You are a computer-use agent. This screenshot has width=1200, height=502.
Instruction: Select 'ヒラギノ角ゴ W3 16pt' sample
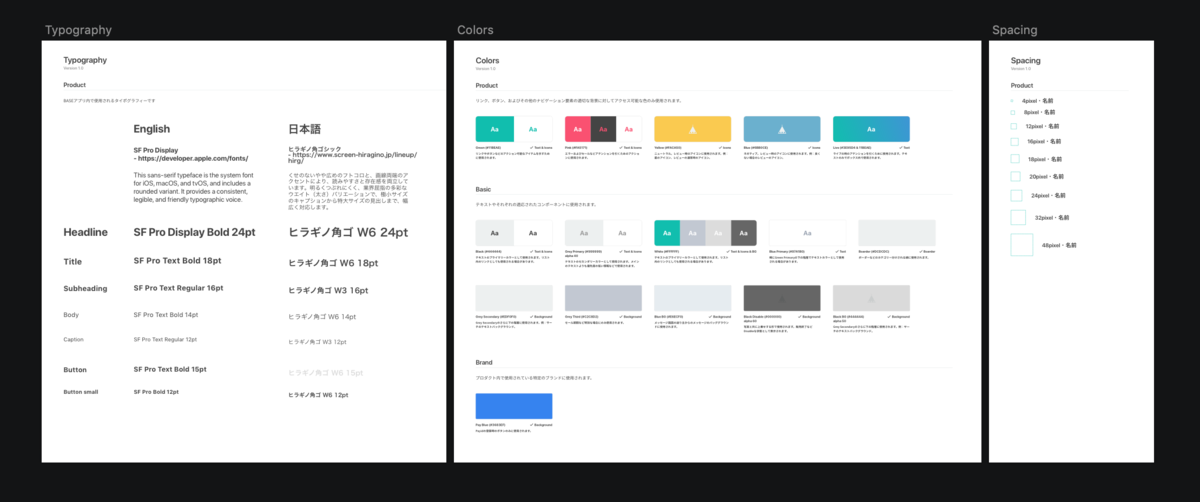[328, 290]
